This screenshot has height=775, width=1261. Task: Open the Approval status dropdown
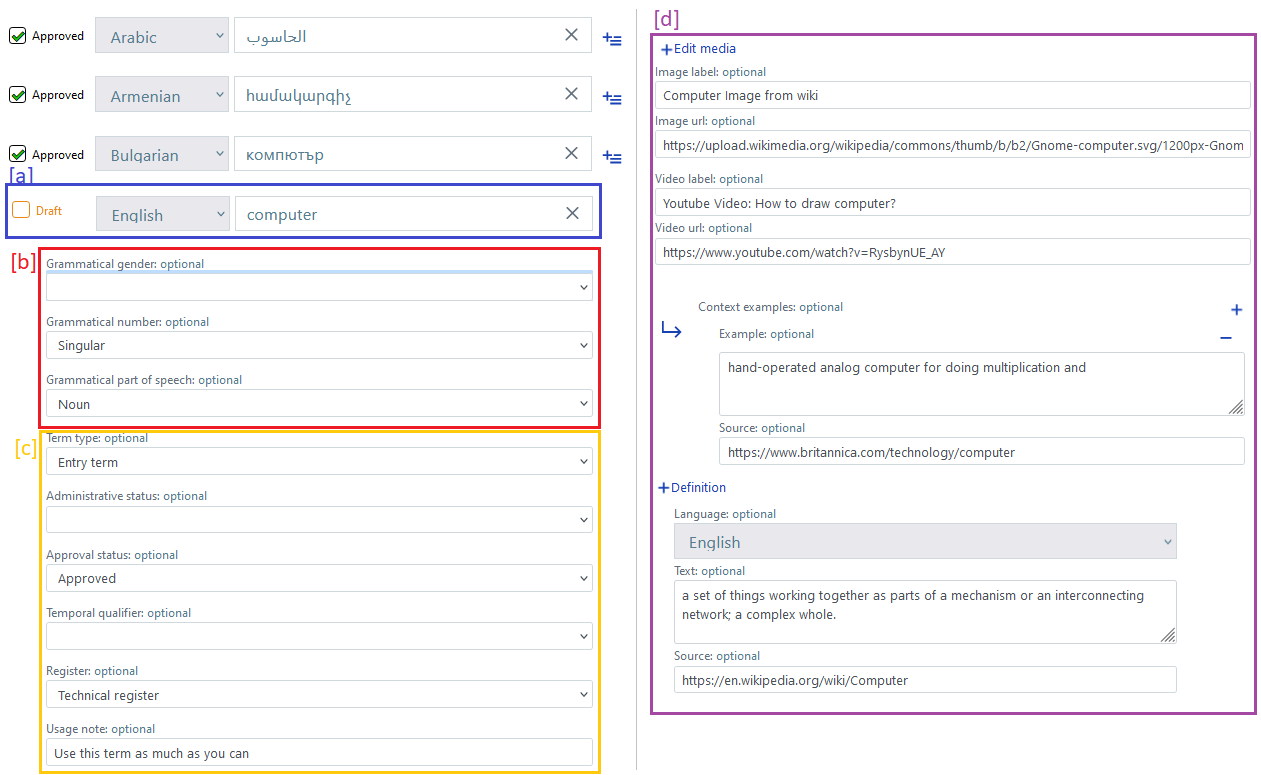(x=319, y=578)
